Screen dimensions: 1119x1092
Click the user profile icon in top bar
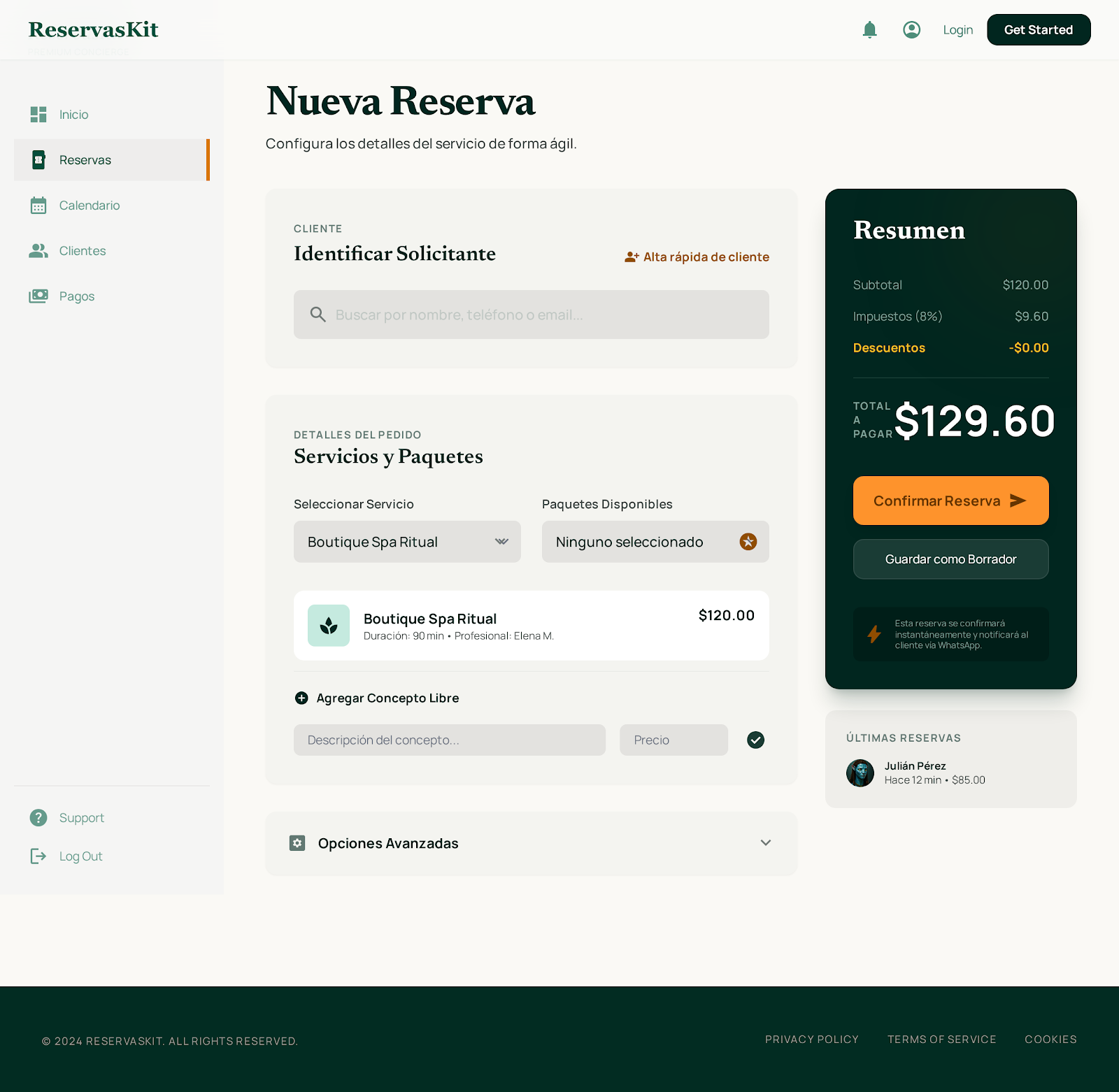tap(911, 29)
